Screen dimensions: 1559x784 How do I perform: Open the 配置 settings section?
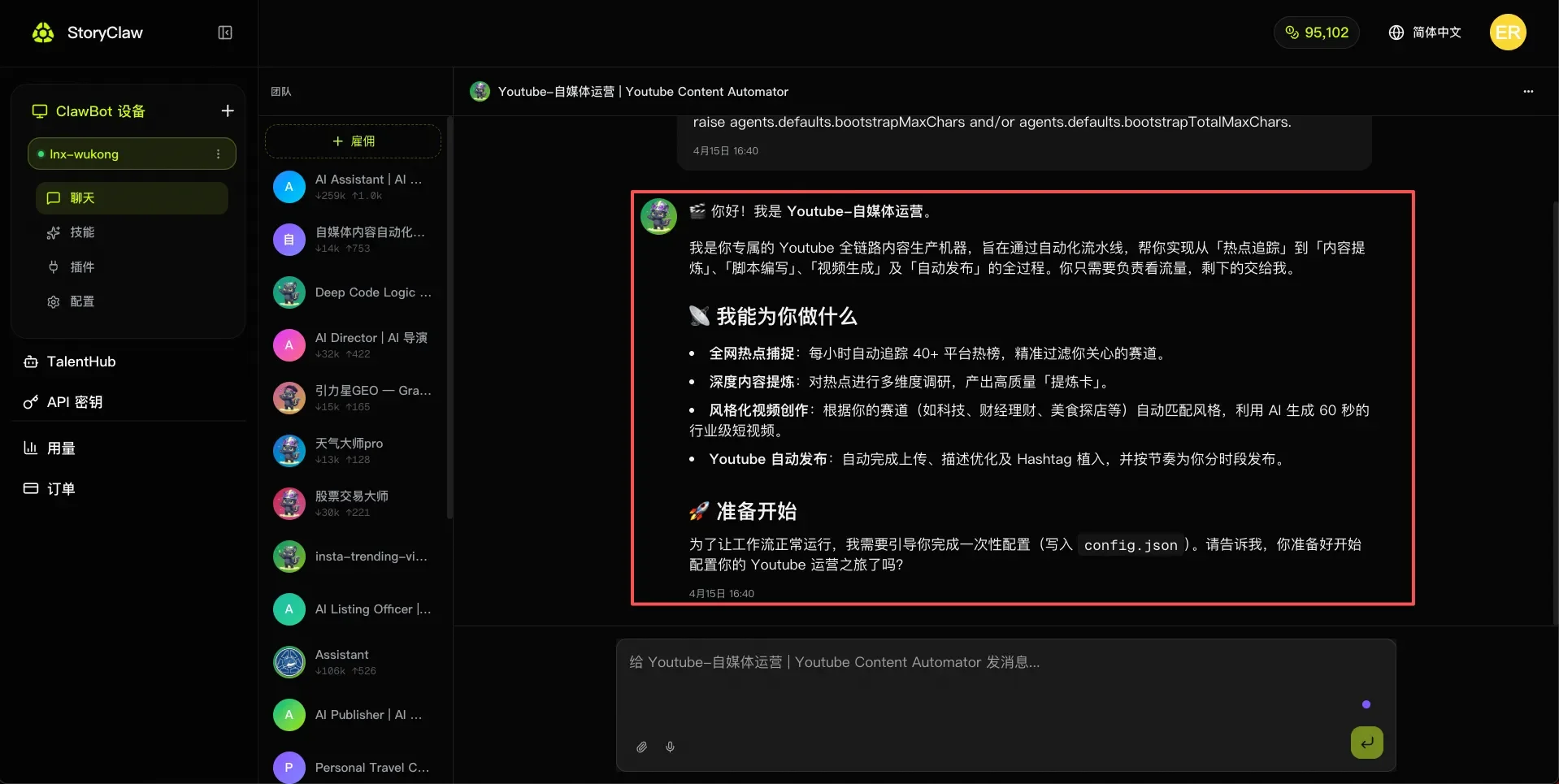point(132,301)
